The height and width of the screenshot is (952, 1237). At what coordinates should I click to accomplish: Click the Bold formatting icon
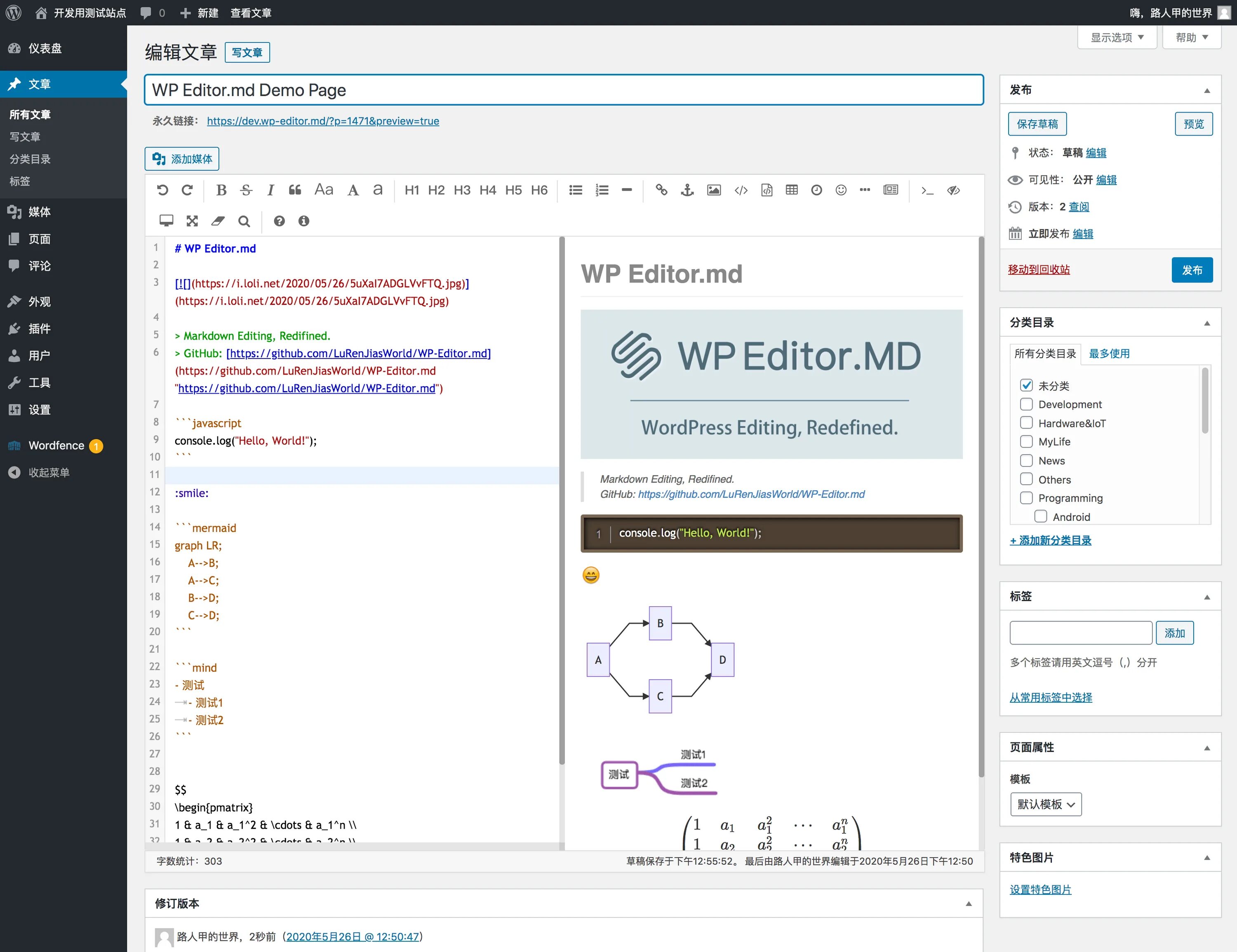pyautogui.click(x=221, y=190)
